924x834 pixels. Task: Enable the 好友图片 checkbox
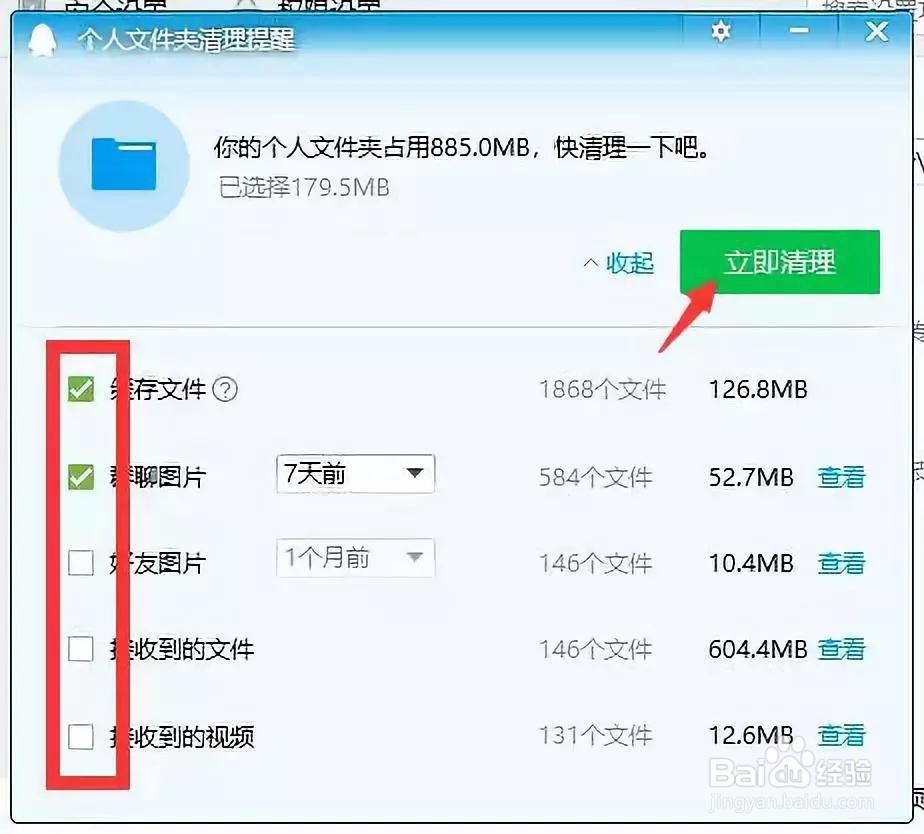coord(80,563)
